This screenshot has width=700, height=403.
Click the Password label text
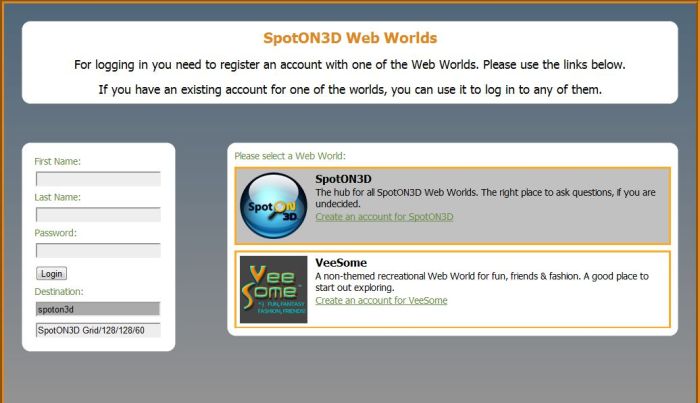(55, 233)
